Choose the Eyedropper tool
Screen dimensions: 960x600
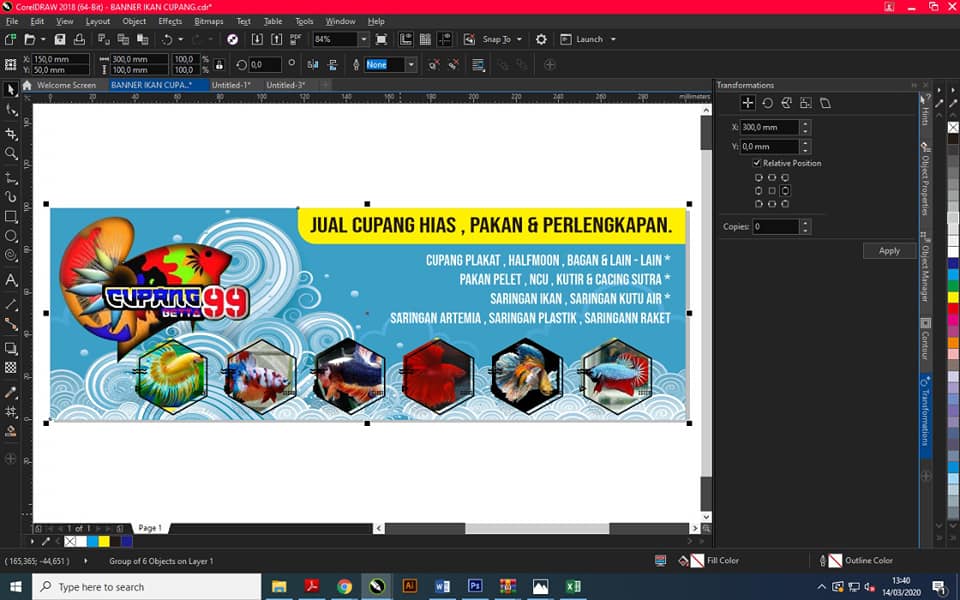point(10,392)
